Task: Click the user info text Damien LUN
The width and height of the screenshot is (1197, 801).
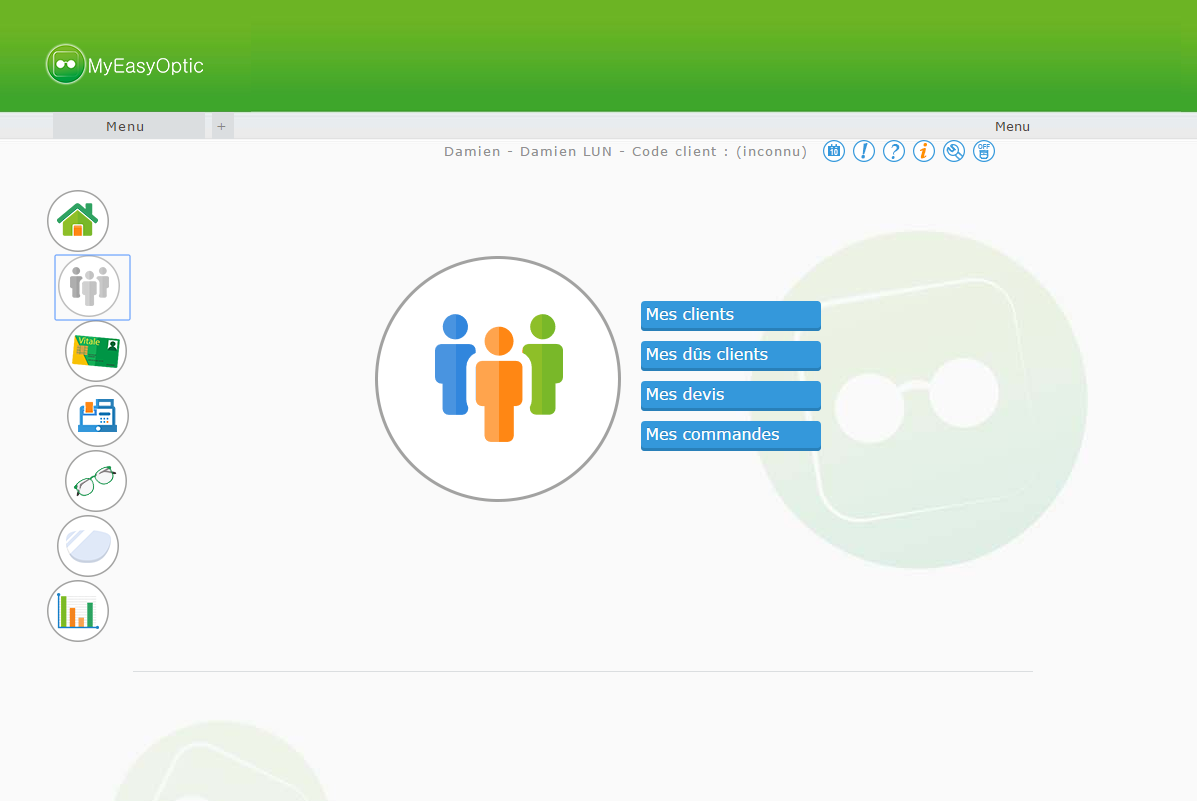Action: (566, 151)
